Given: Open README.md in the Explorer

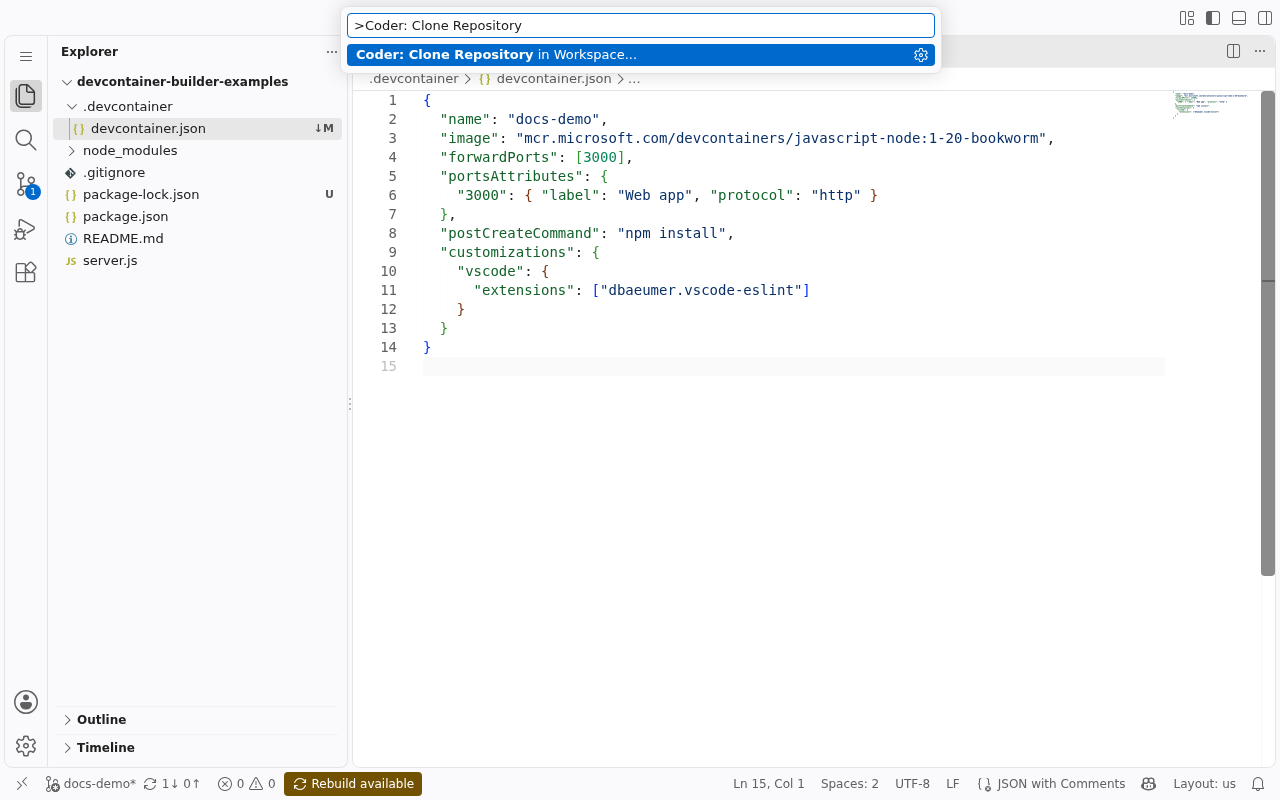Looking at the screenshot, I should point(198,238).
